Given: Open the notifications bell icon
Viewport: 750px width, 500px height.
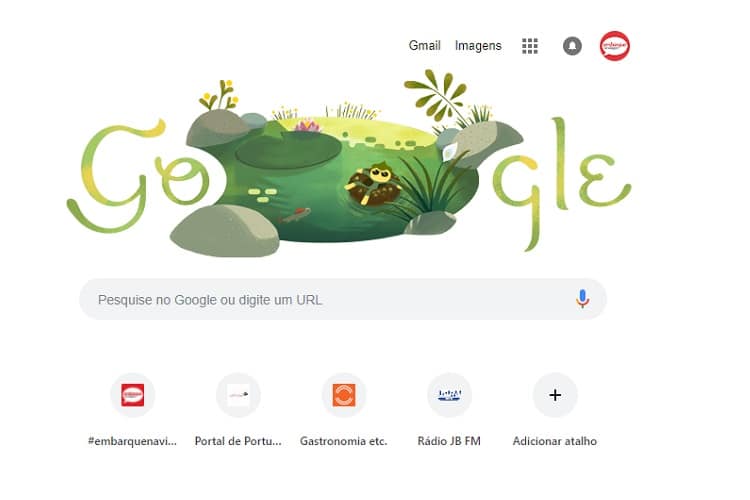Looking at the screenshot, I should click(572, 46).
